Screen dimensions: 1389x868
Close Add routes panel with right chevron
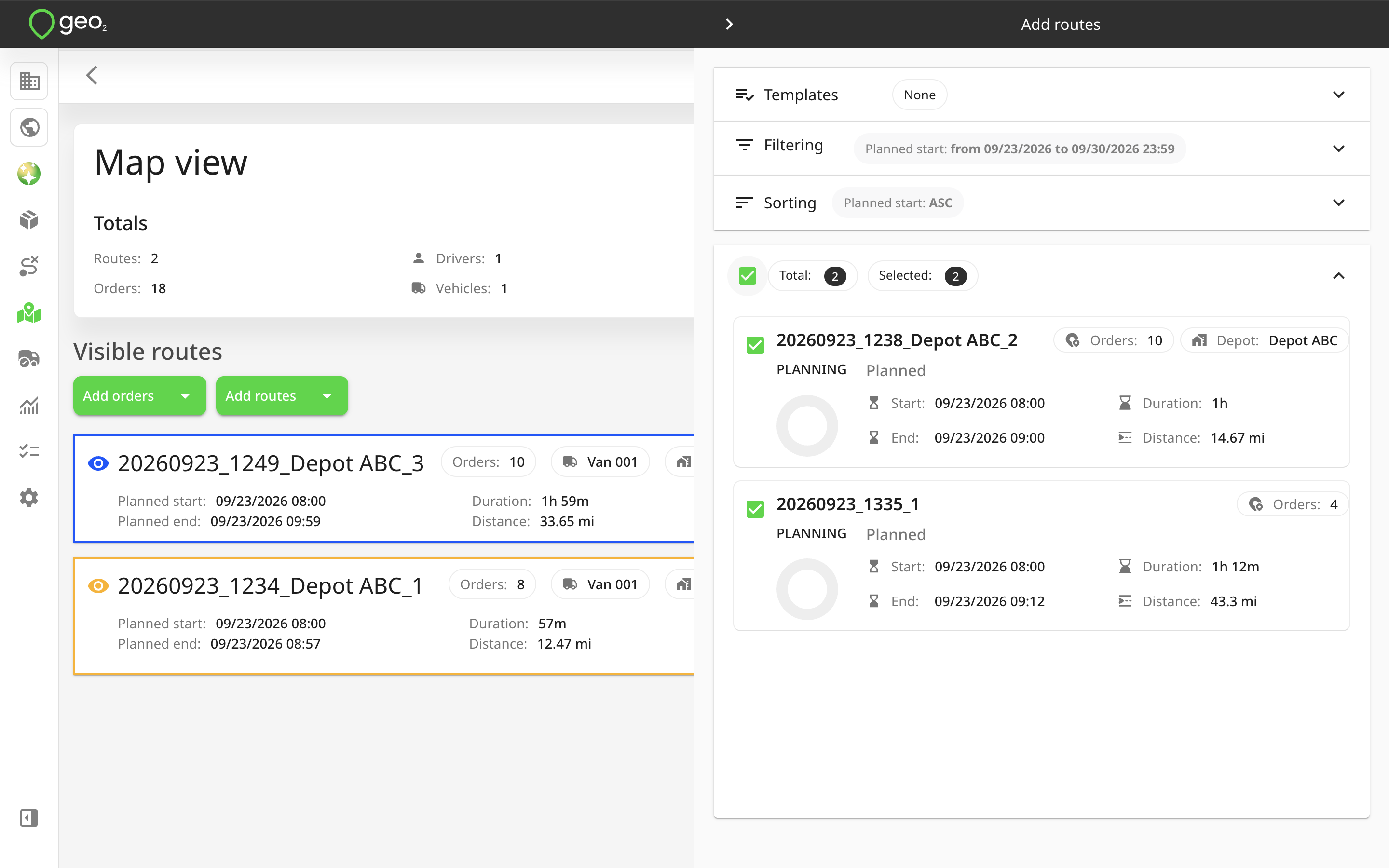729,24
